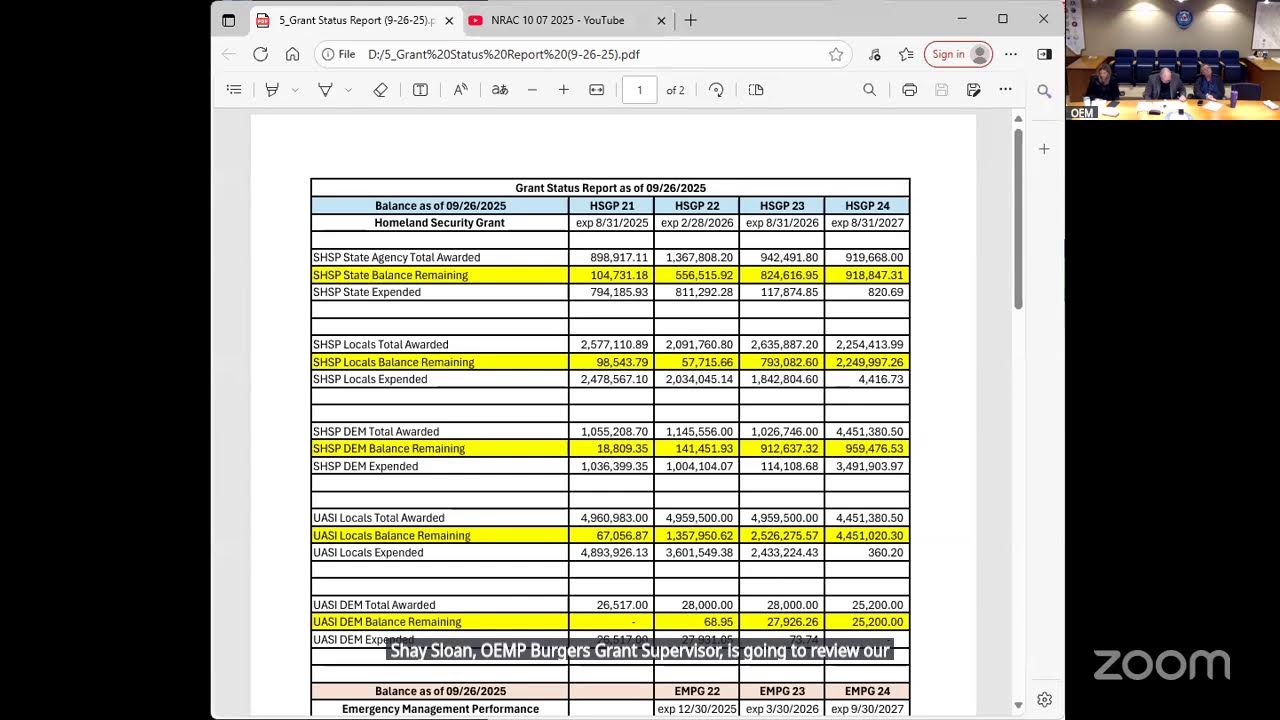Click the Save as icon in PDF toolbar

973,90
